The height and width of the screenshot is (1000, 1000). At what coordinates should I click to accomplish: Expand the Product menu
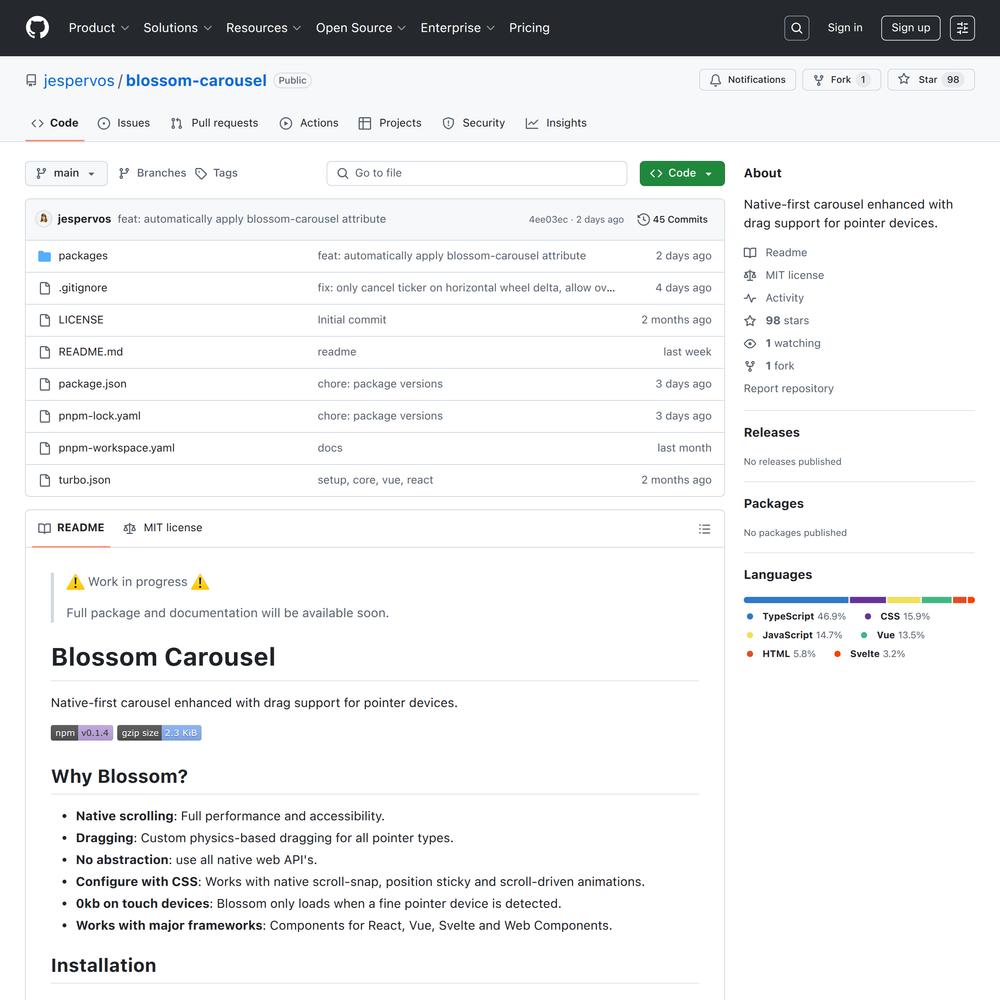[99, 28]
